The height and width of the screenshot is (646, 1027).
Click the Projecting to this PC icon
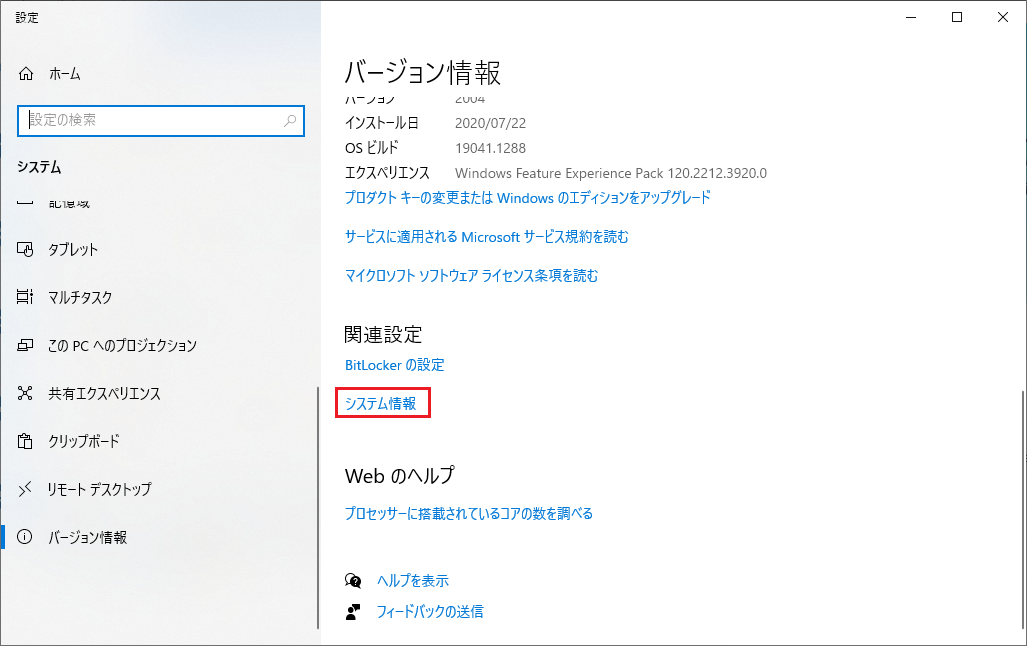[26, 346]
